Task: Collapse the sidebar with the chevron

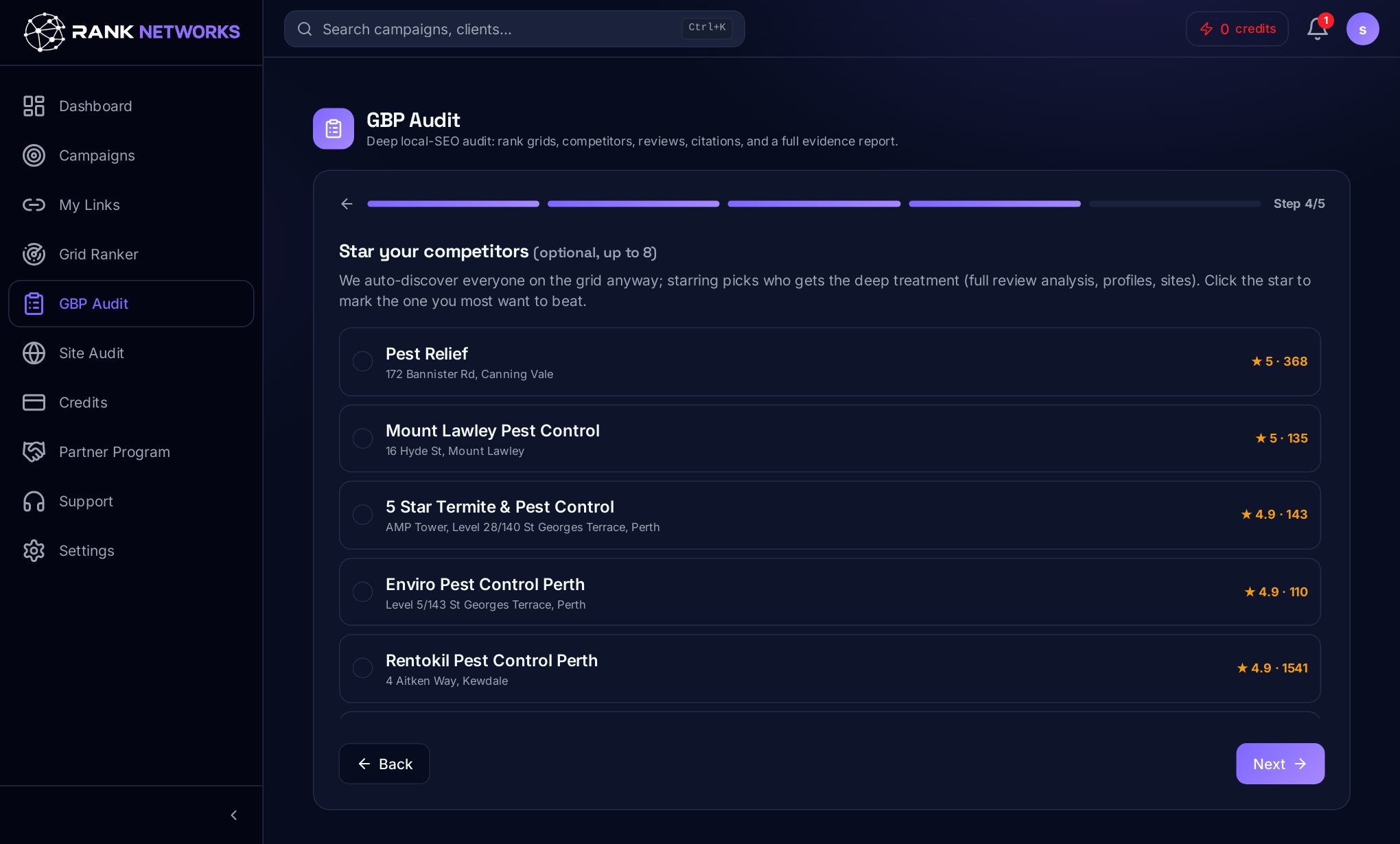Action: point(234,815)
